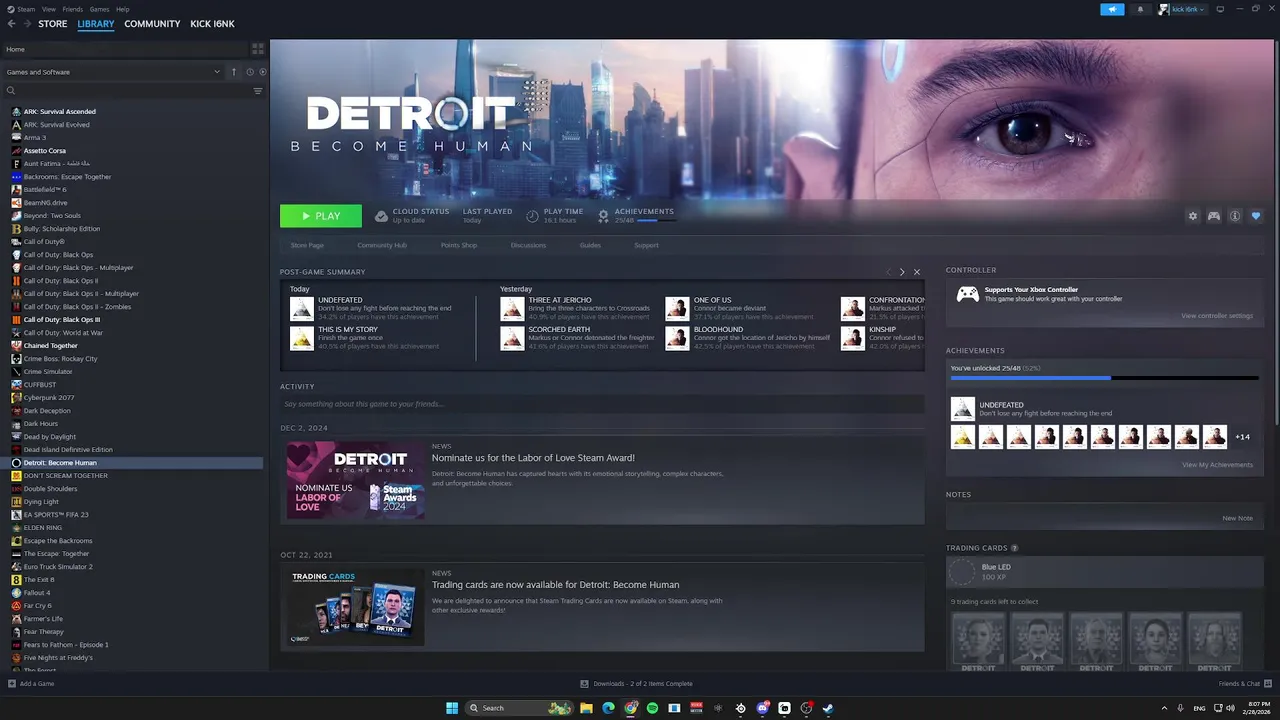
Task: Click the UNDEFEATED achievement icon in summary
Action: [302, 308]
